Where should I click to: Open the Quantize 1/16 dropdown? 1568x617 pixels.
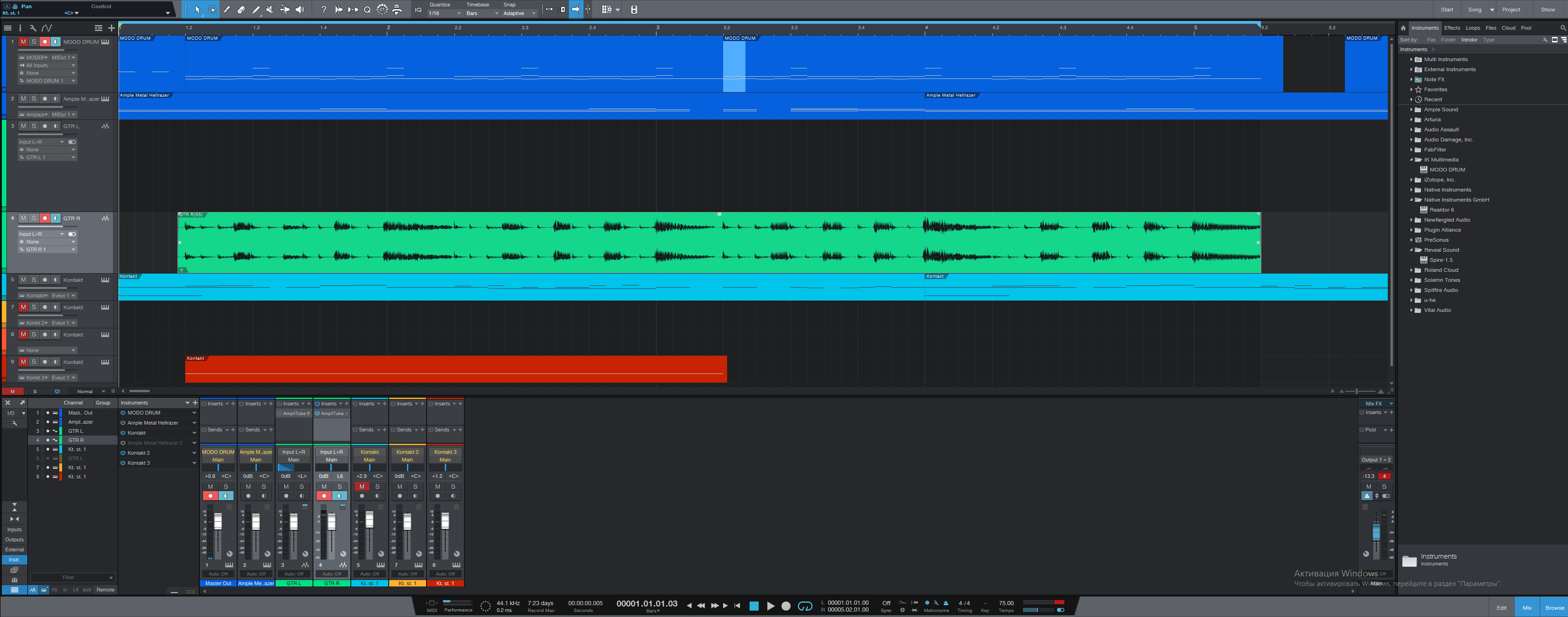444,13
